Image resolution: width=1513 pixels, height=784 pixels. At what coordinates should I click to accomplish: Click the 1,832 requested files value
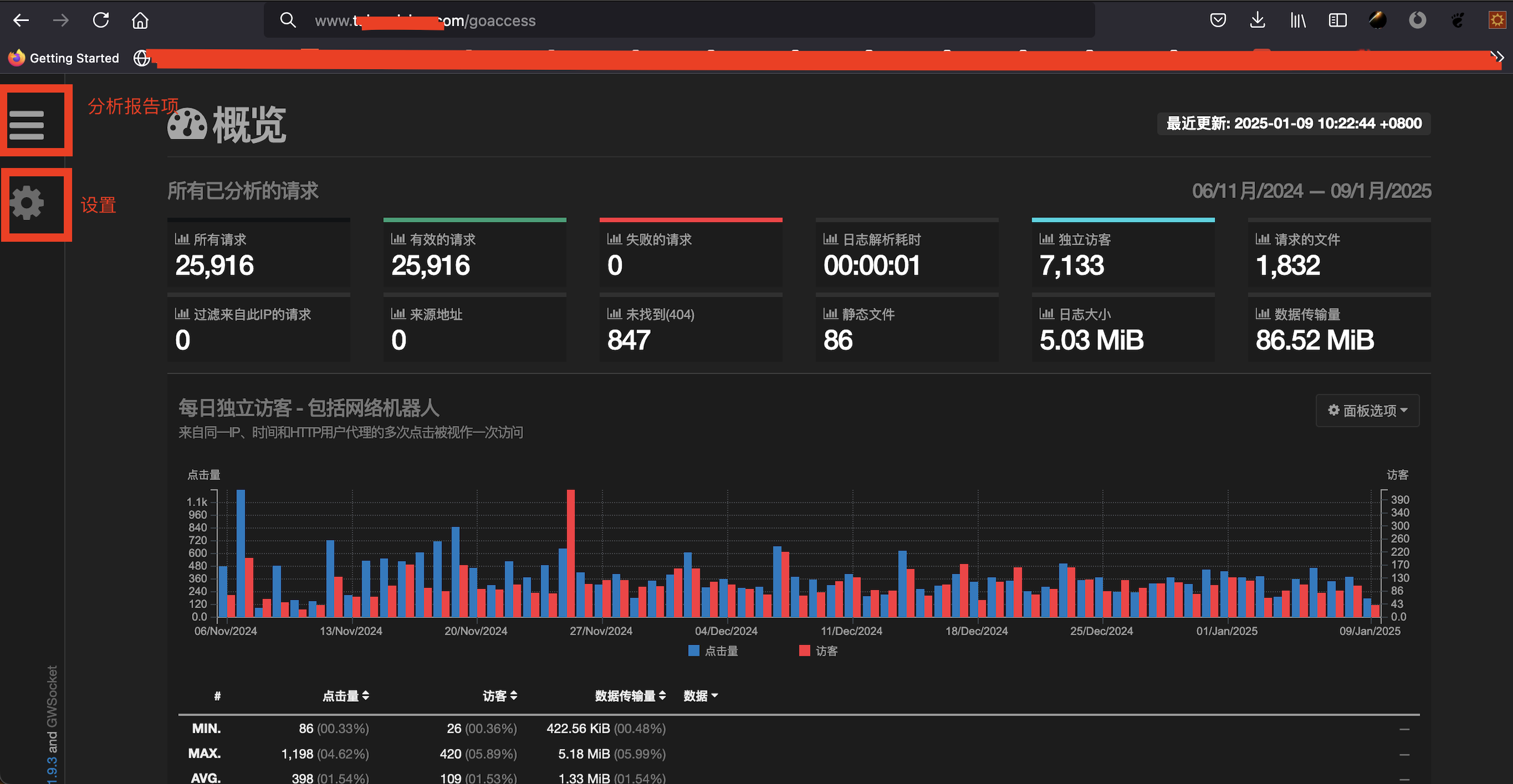coord(1288,266)
